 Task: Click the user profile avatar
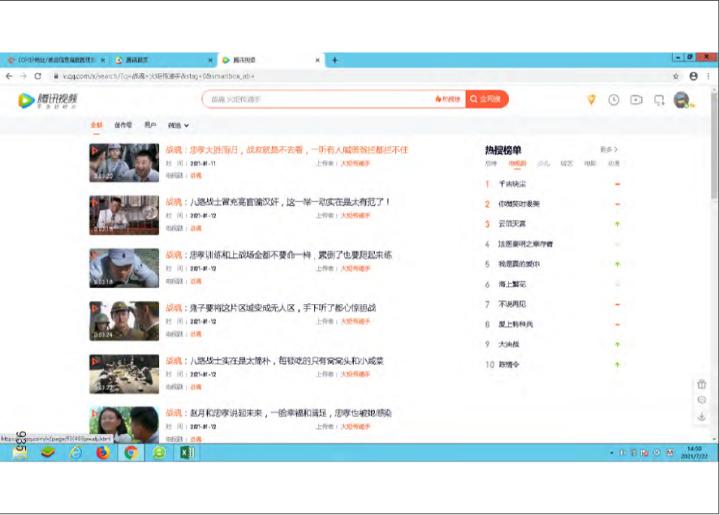coord(681,99)
